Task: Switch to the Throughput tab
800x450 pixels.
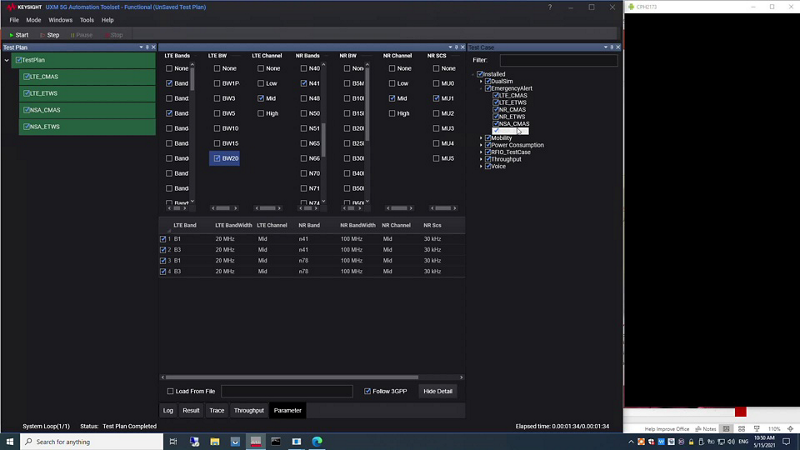Action: point(249,410)
